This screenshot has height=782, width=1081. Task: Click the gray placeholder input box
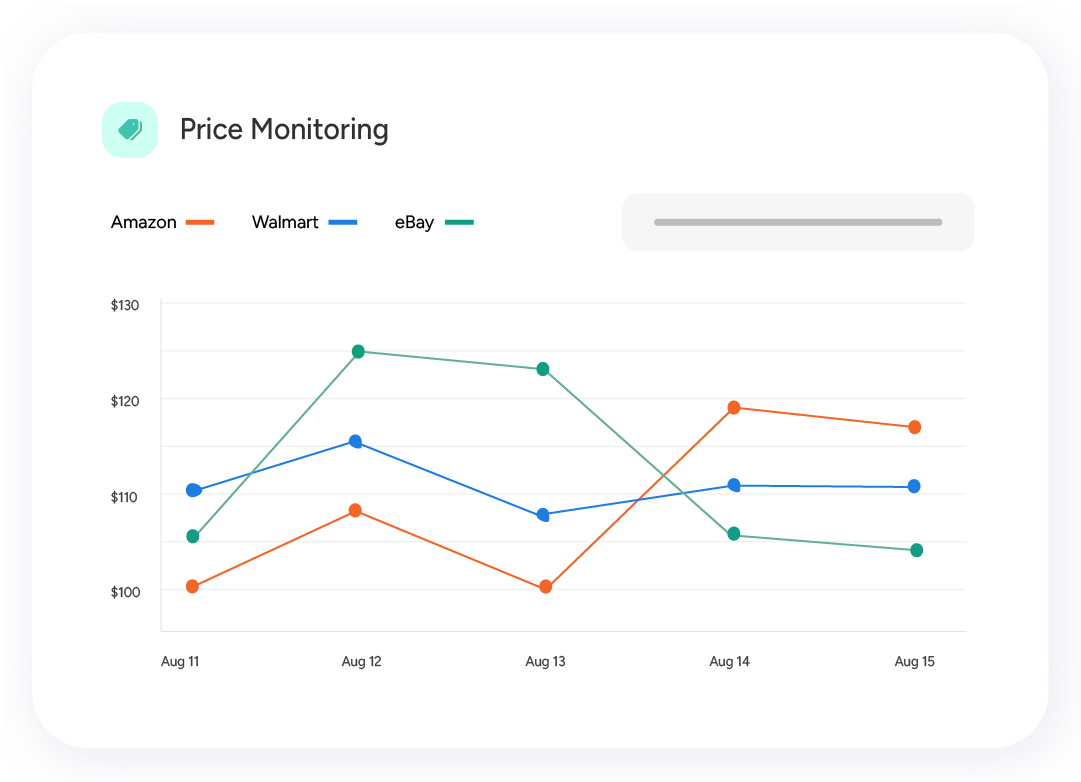click(798, 222)
